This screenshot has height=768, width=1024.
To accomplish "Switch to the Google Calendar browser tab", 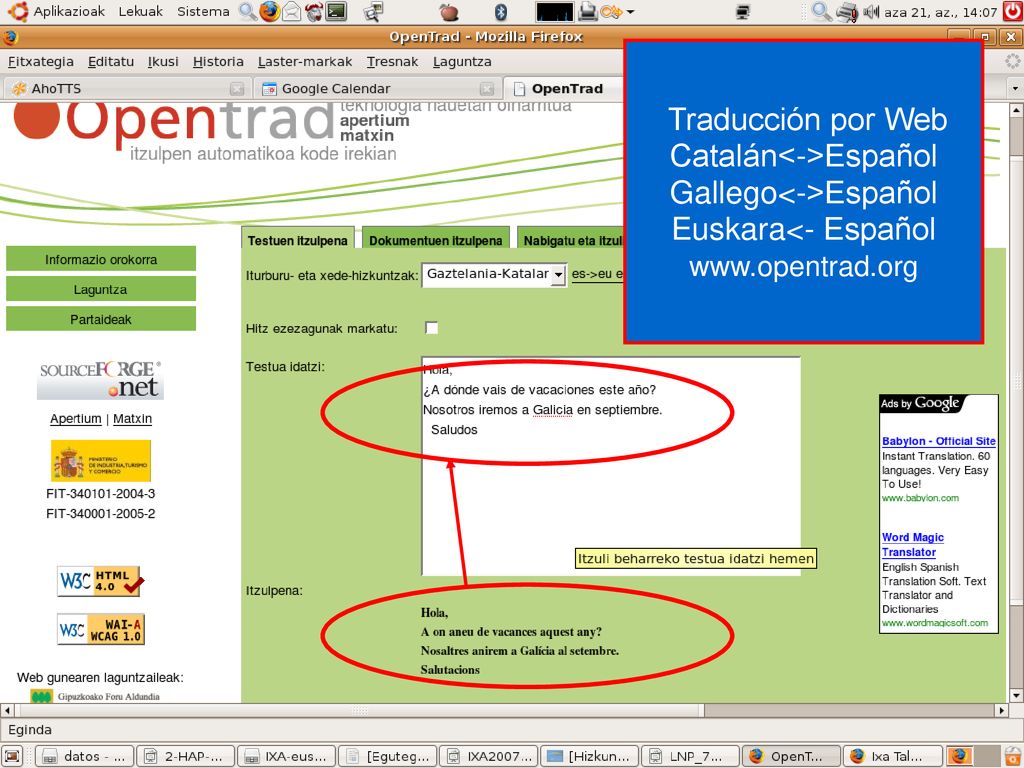I will (376, 88).
